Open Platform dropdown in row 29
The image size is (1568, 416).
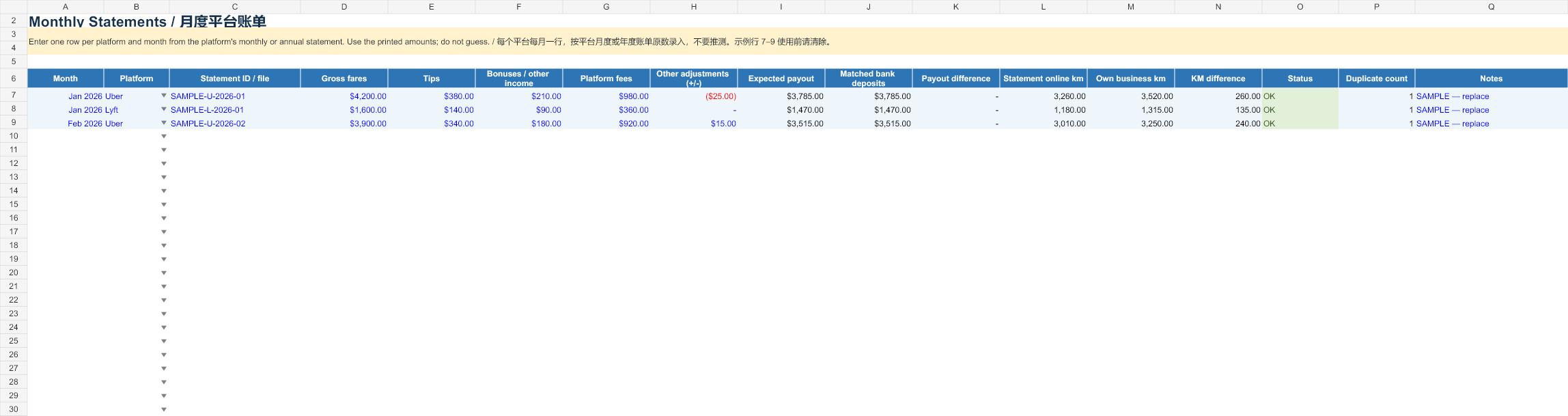tap(164, 396)
